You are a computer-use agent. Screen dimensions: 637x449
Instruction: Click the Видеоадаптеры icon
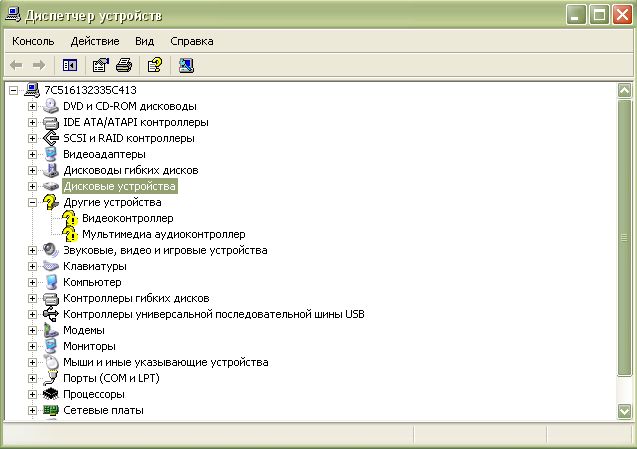tap(51, 154)
